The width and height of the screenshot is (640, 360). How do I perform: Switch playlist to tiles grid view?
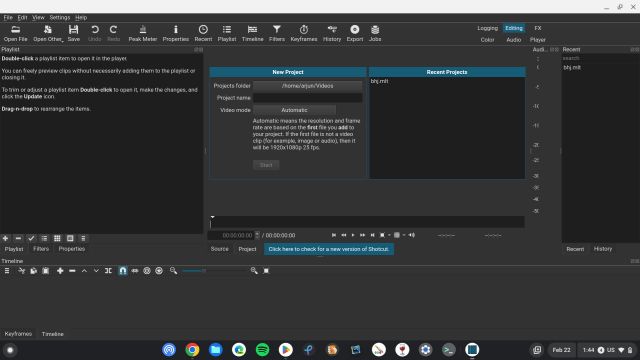point(57,238)
